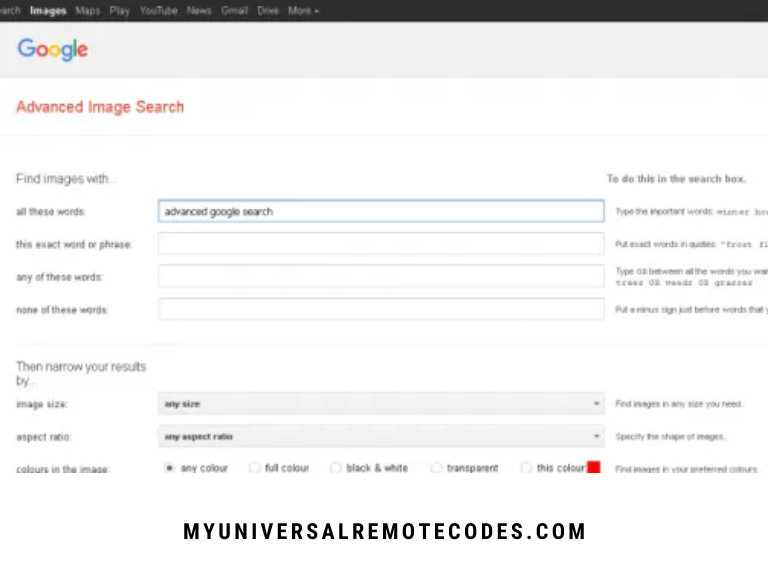Click the 'aspect ratio:' label

point(44,437)
